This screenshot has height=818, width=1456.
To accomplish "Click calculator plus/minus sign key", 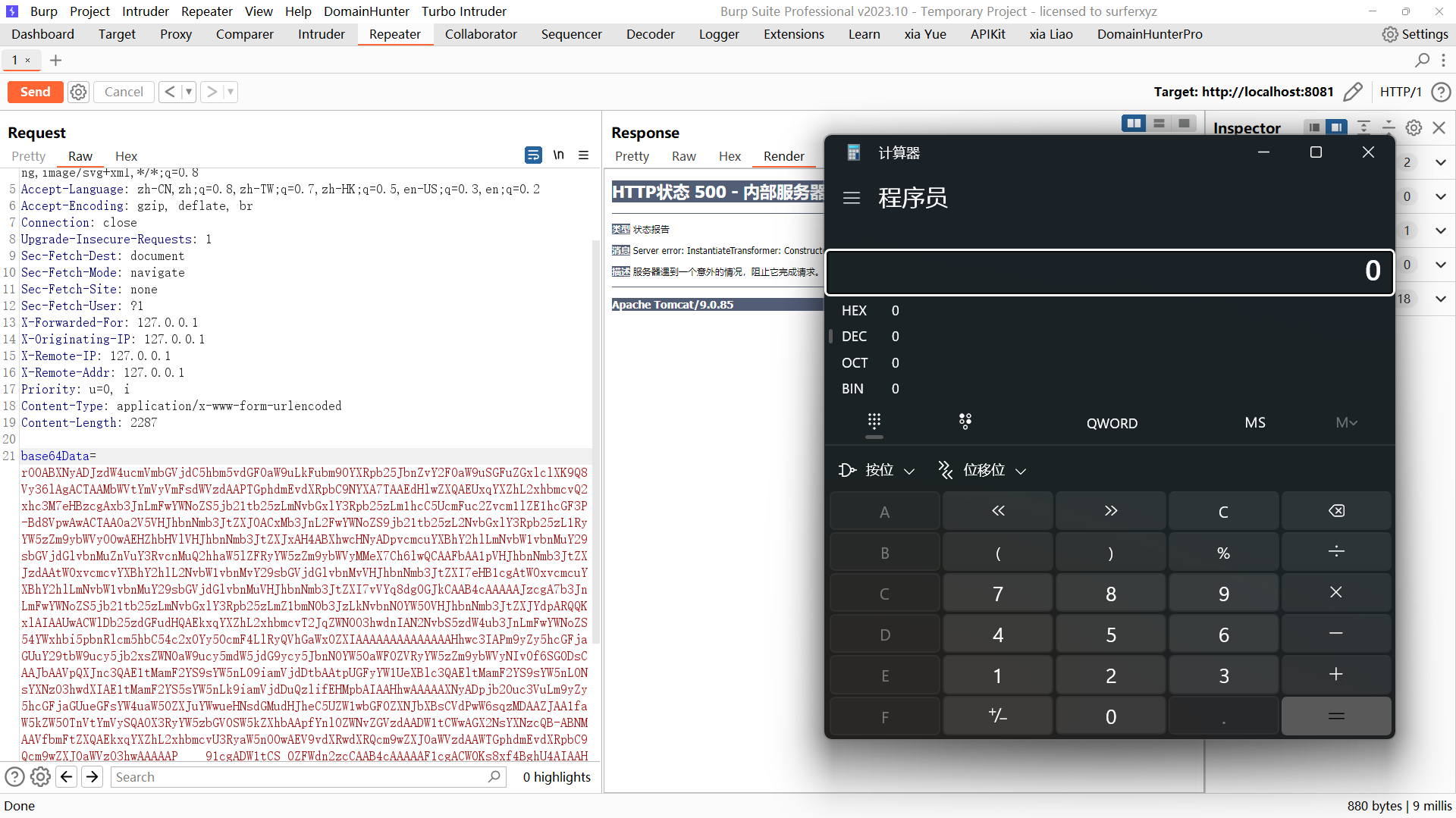I will [998, 716].
